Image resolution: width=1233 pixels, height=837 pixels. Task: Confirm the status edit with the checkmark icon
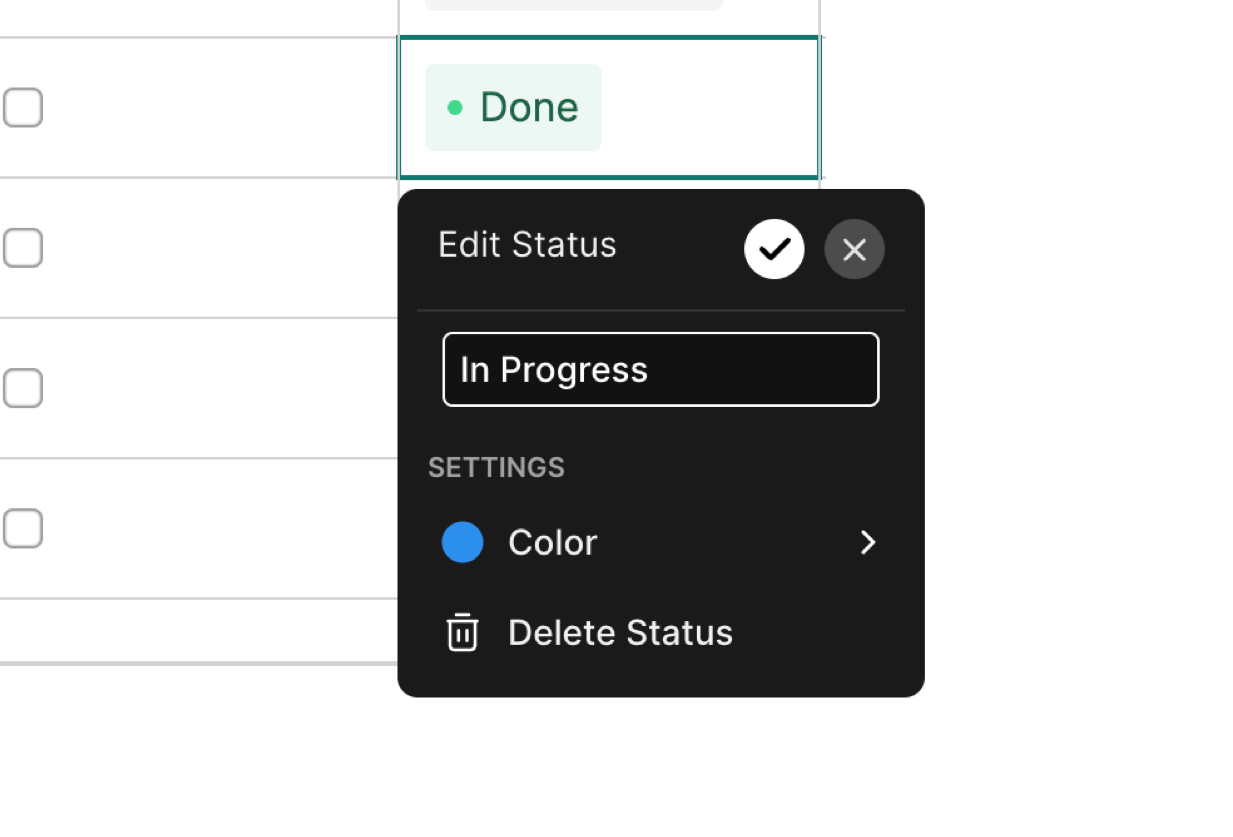[x=774, y=249]
